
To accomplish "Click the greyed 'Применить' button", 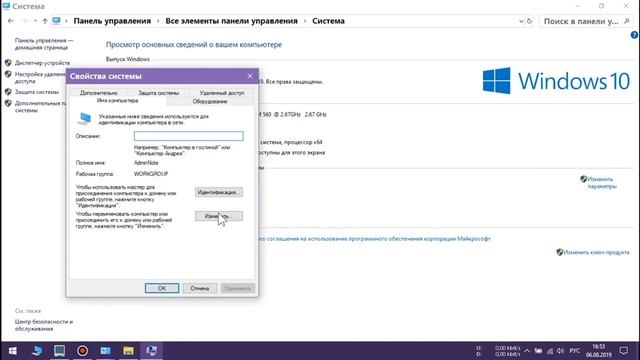I will pos(238,288).
